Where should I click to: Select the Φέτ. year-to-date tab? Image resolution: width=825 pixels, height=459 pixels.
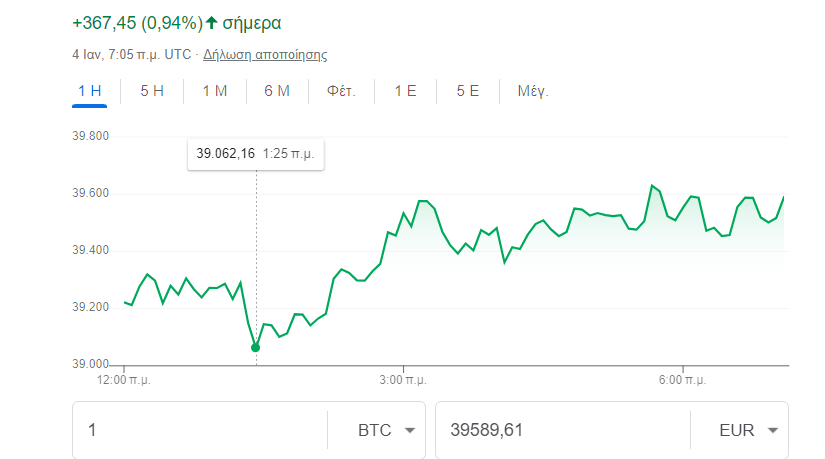(341, 91)
